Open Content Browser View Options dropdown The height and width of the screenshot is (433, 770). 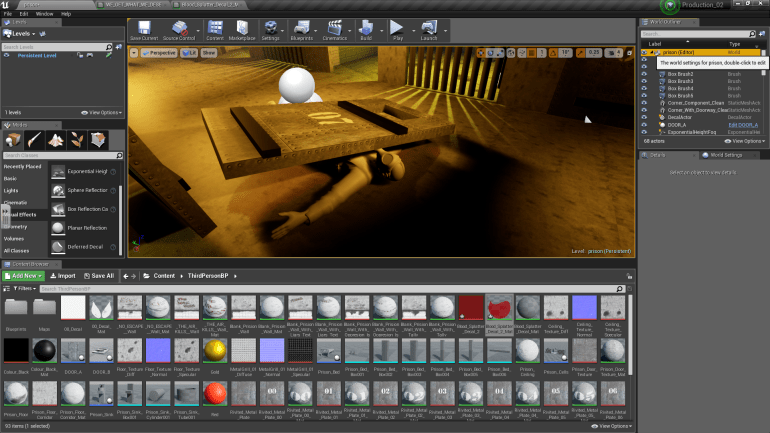click(x=612, y=426)
